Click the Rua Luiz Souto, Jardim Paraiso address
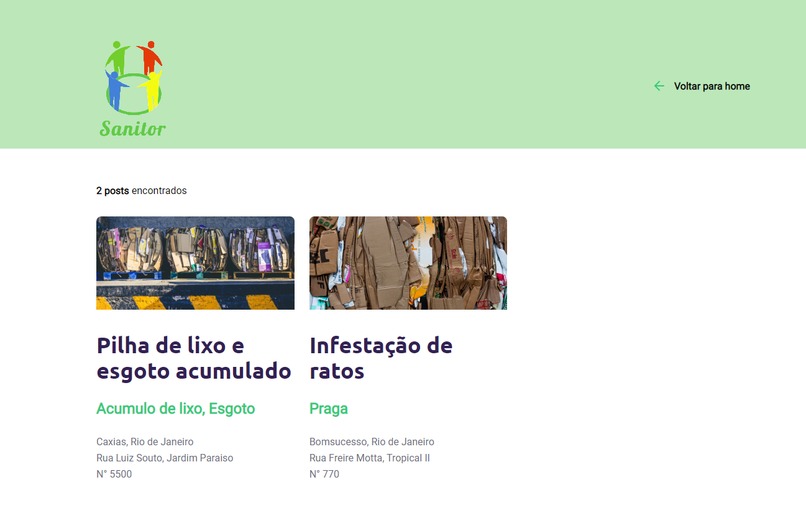Screen dimensions: 806x518 (164, 458)
